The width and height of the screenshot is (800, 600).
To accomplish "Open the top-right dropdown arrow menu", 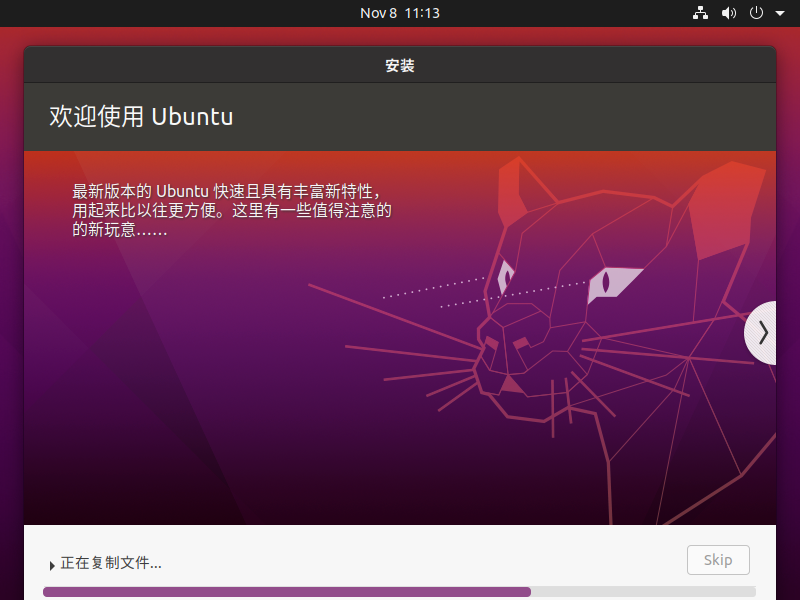I will [x=779, y=13].
